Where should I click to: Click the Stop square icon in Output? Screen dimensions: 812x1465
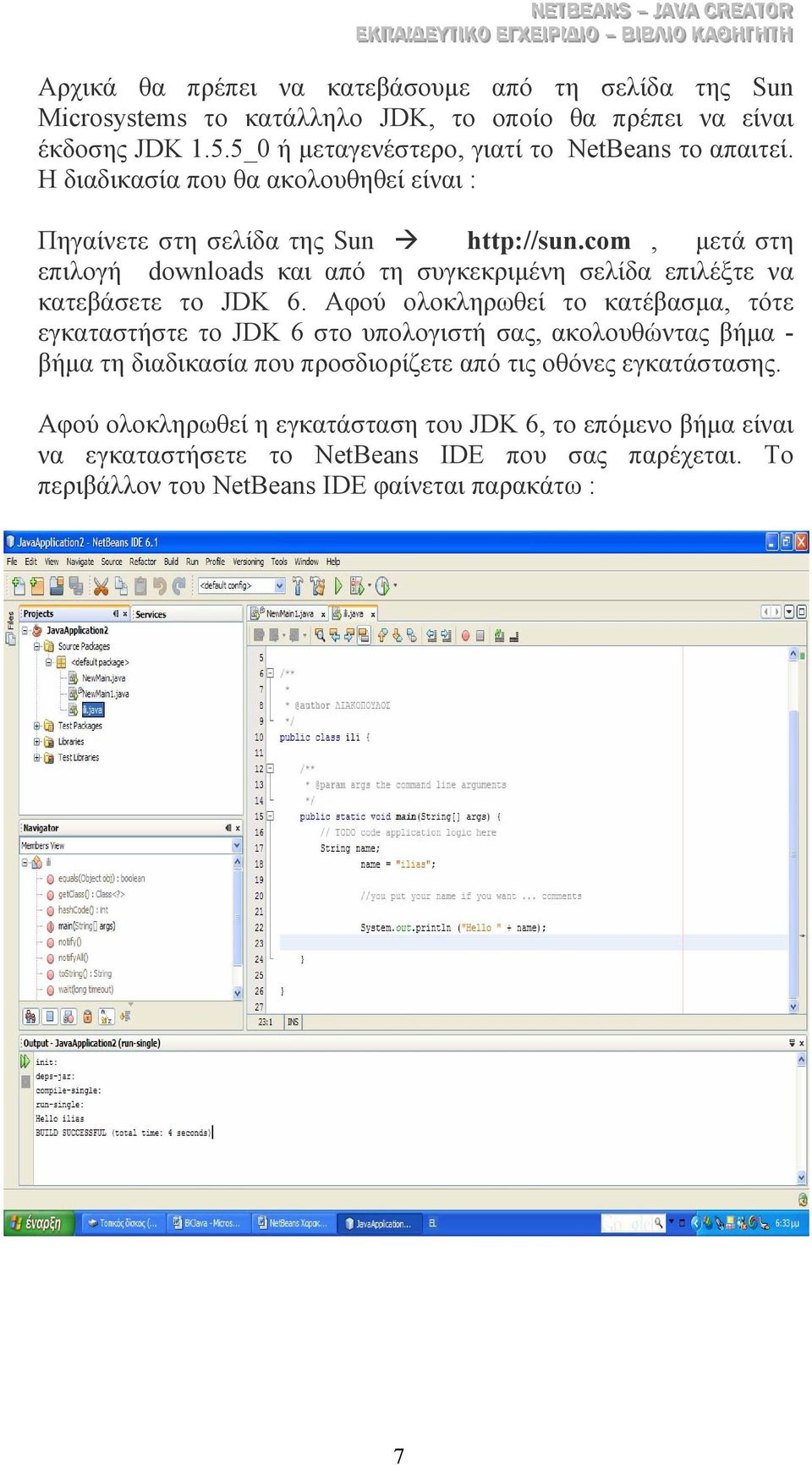pos(25,1081)
